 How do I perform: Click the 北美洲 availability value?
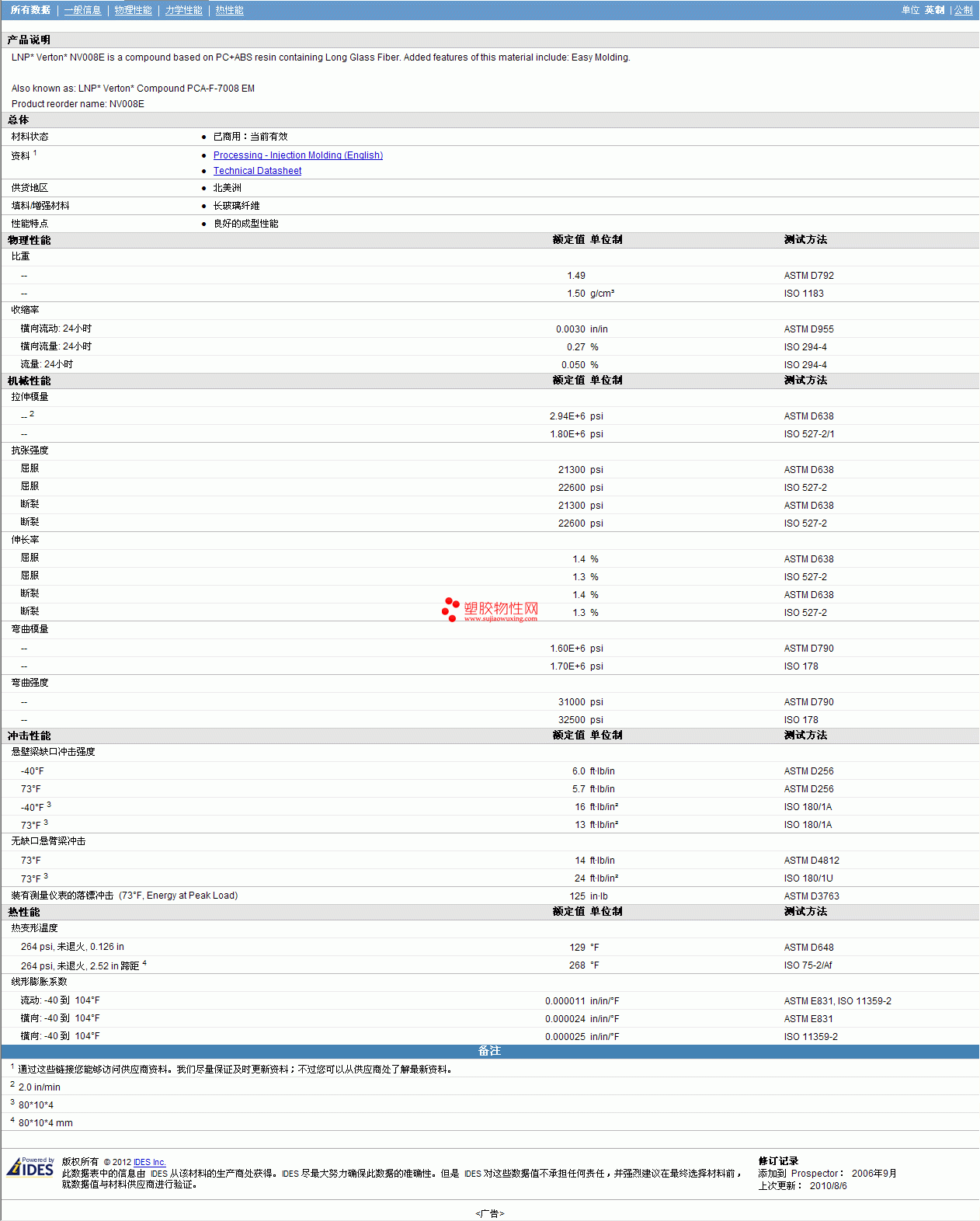click(228, 188)
